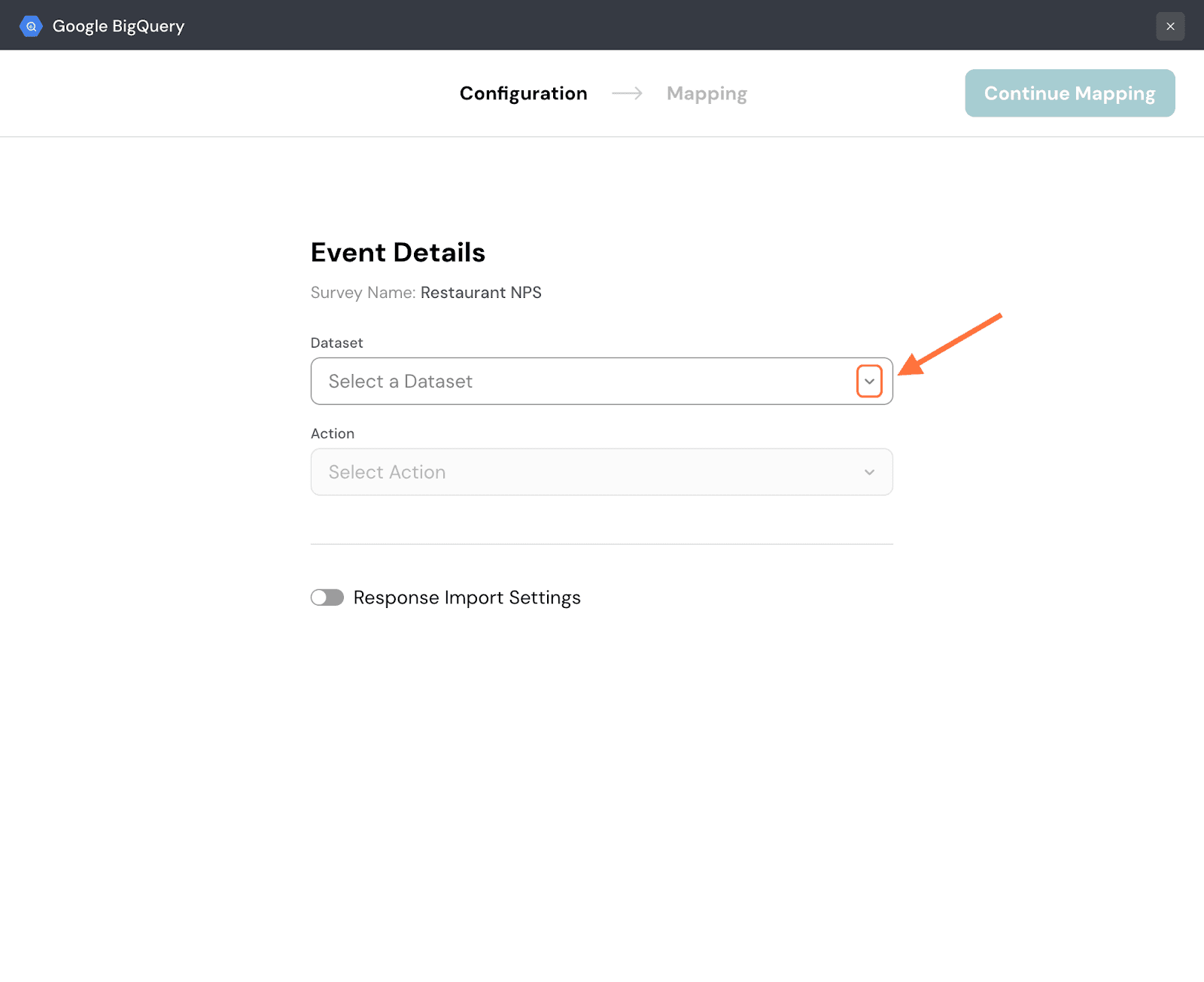Enable the Response Import Settings toggle
1204x982 pixels.
pyautogui.click(x=327, y=597)
